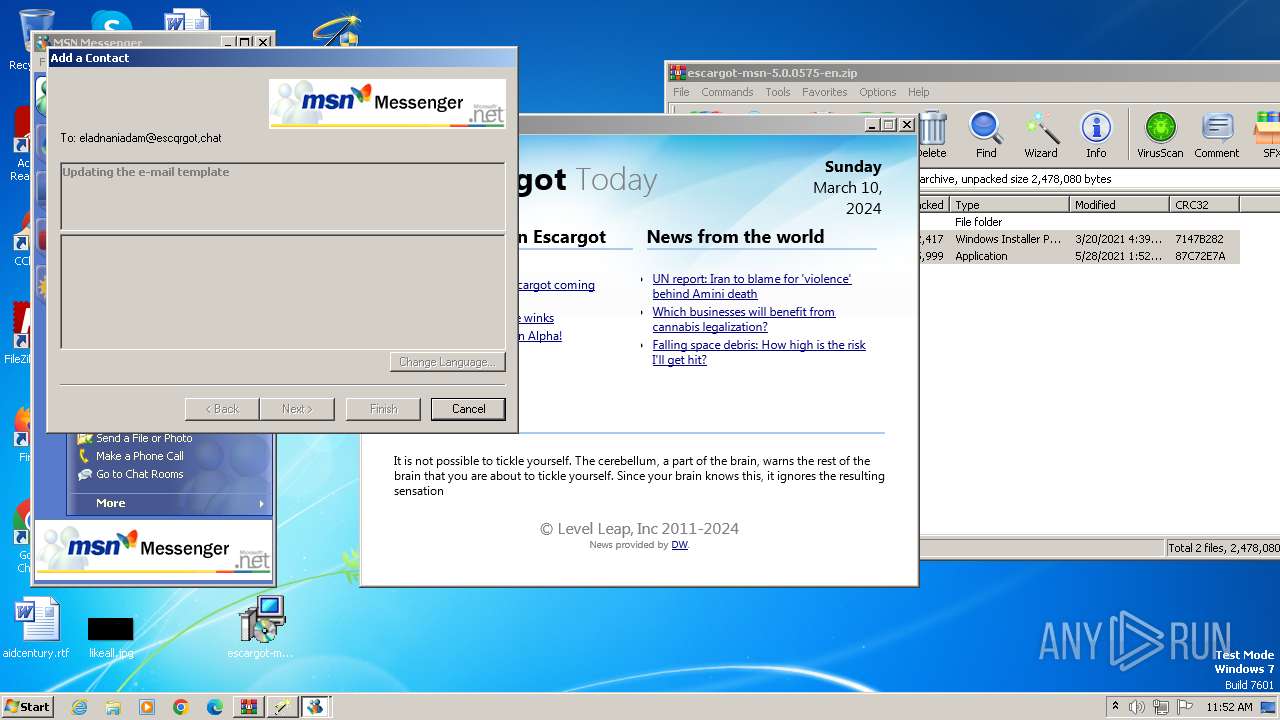Click the DW news provider link

679,545
